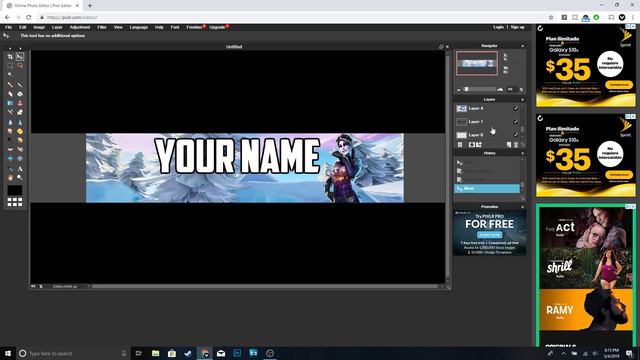Screen dimensions: 640x360
Task: Select the Gradient tool
Action: click(10, 103)
